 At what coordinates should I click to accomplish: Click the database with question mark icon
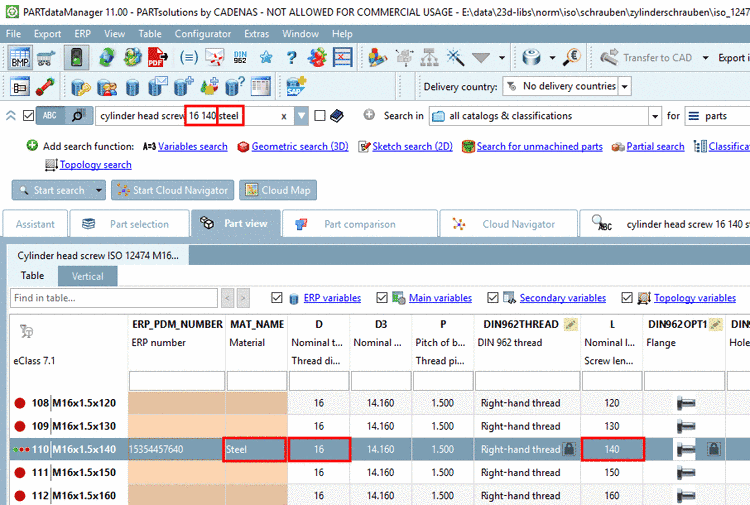click(234, 87)
